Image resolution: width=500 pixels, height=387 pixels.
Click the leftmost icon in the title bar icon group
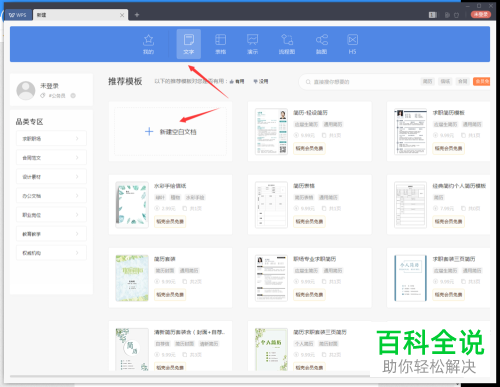[x=433, y=15]
